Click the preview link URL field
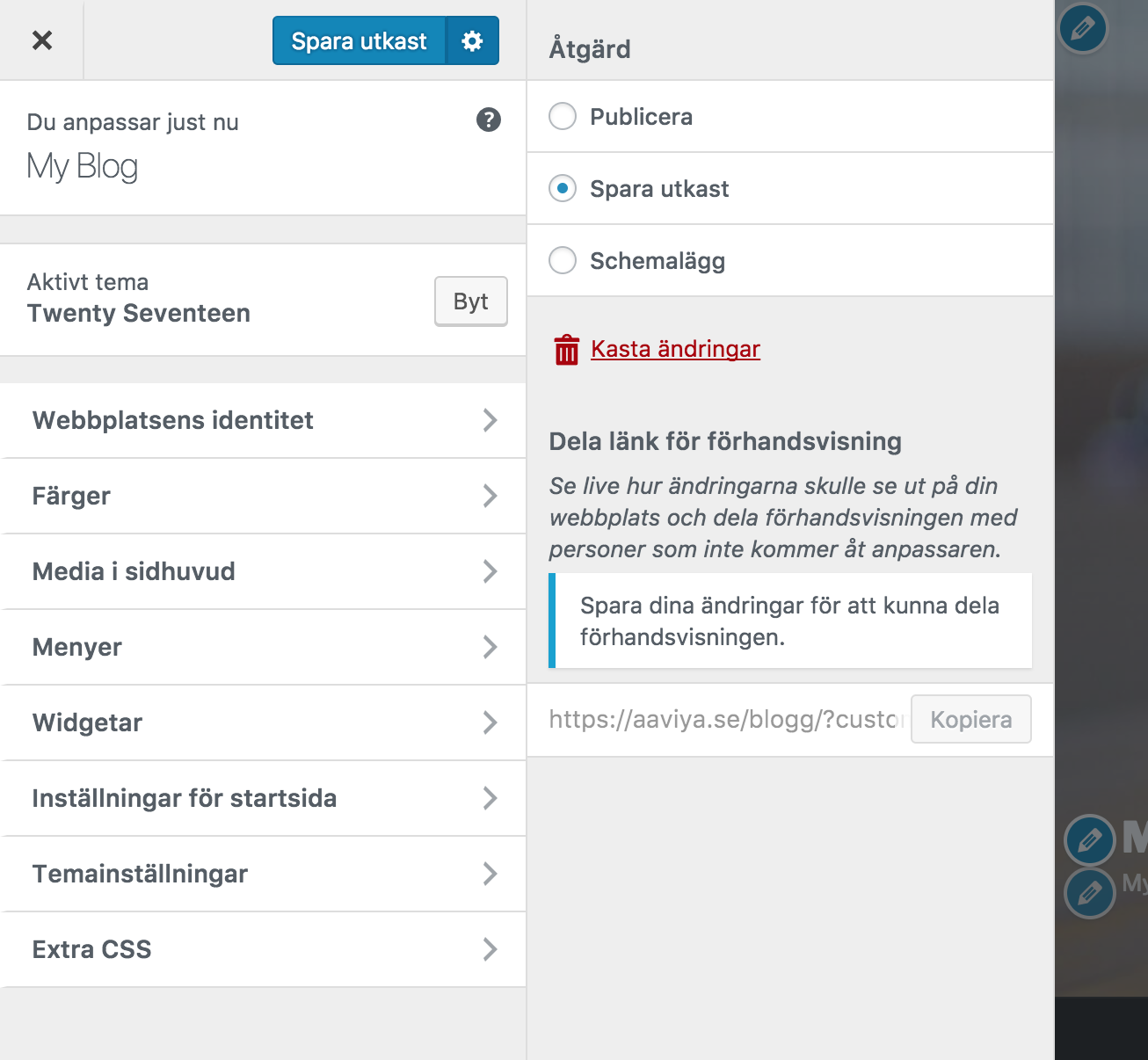The height and width of the screenshot is (1060, 1148). click(726, 720)
